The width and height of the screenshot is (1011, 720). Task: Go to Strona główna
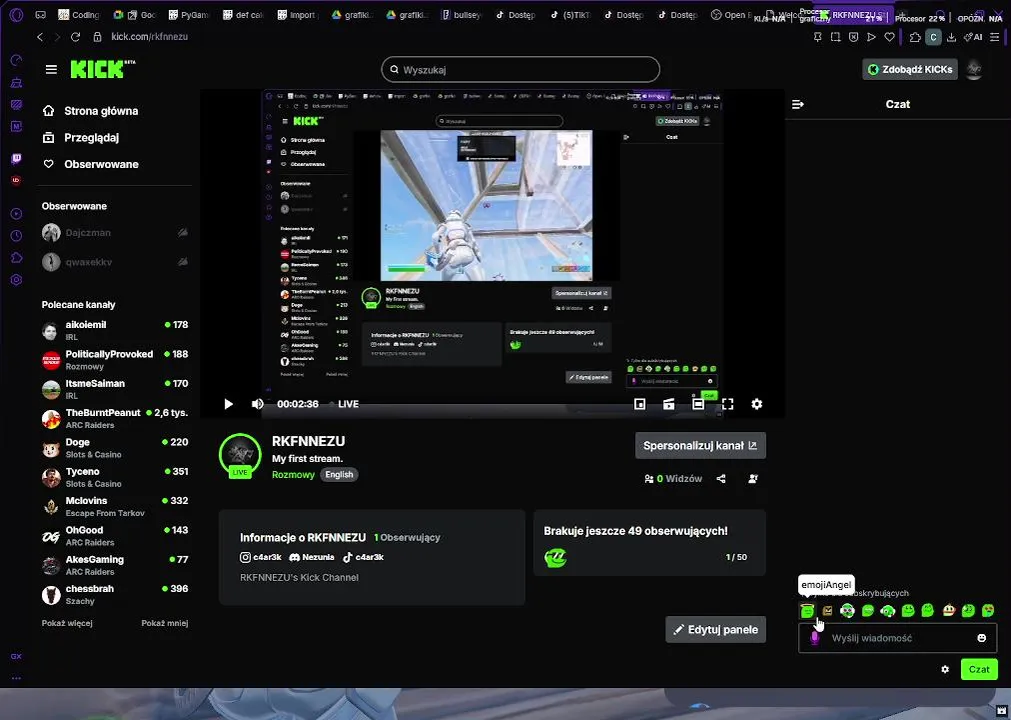[90, 111]
